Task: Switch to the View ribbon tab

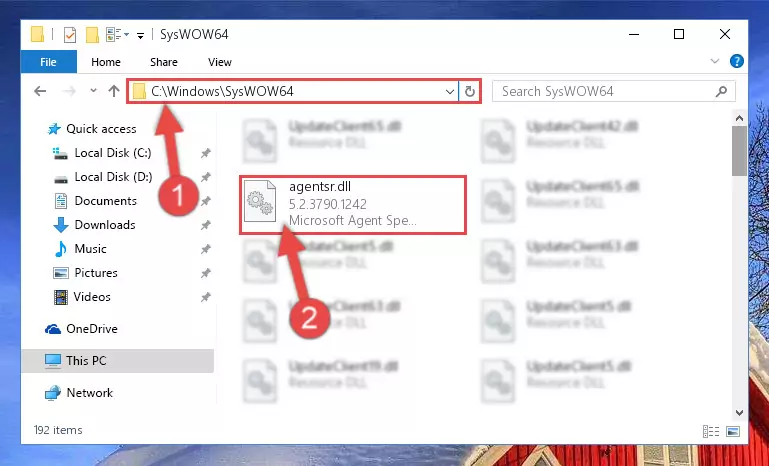Action: (x=220, y=62)
